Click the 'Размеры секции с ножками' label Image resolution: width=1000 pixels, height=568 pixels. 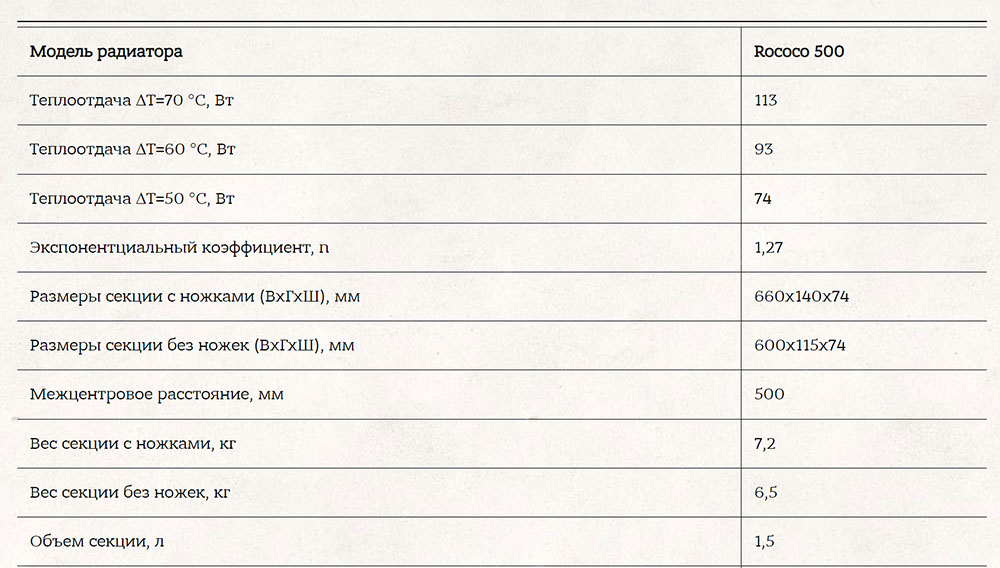(x=195, y=296)
